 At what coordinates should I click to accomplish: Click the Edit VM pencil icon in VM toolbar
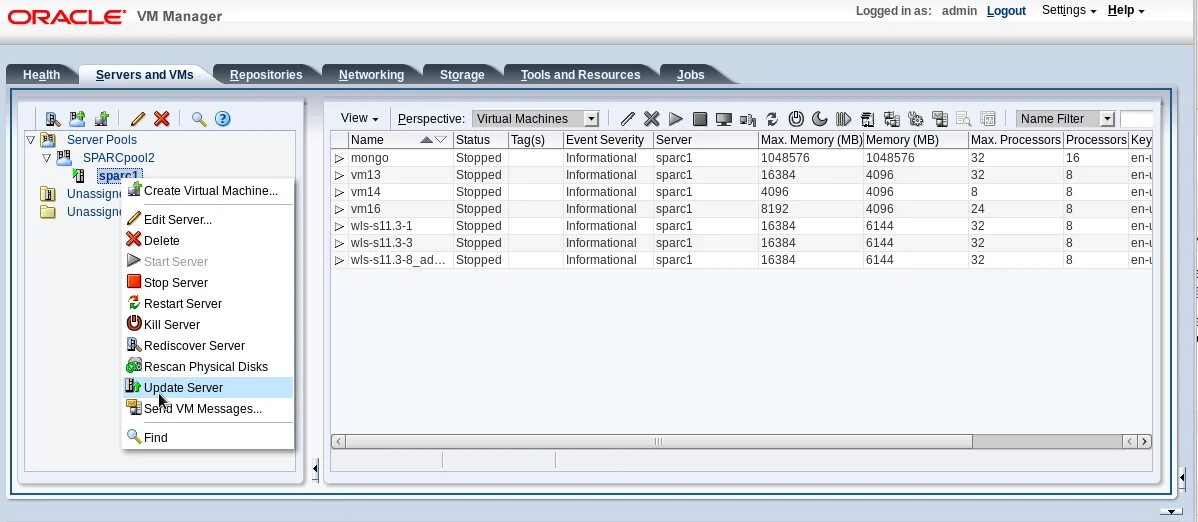tap(627, 118)
